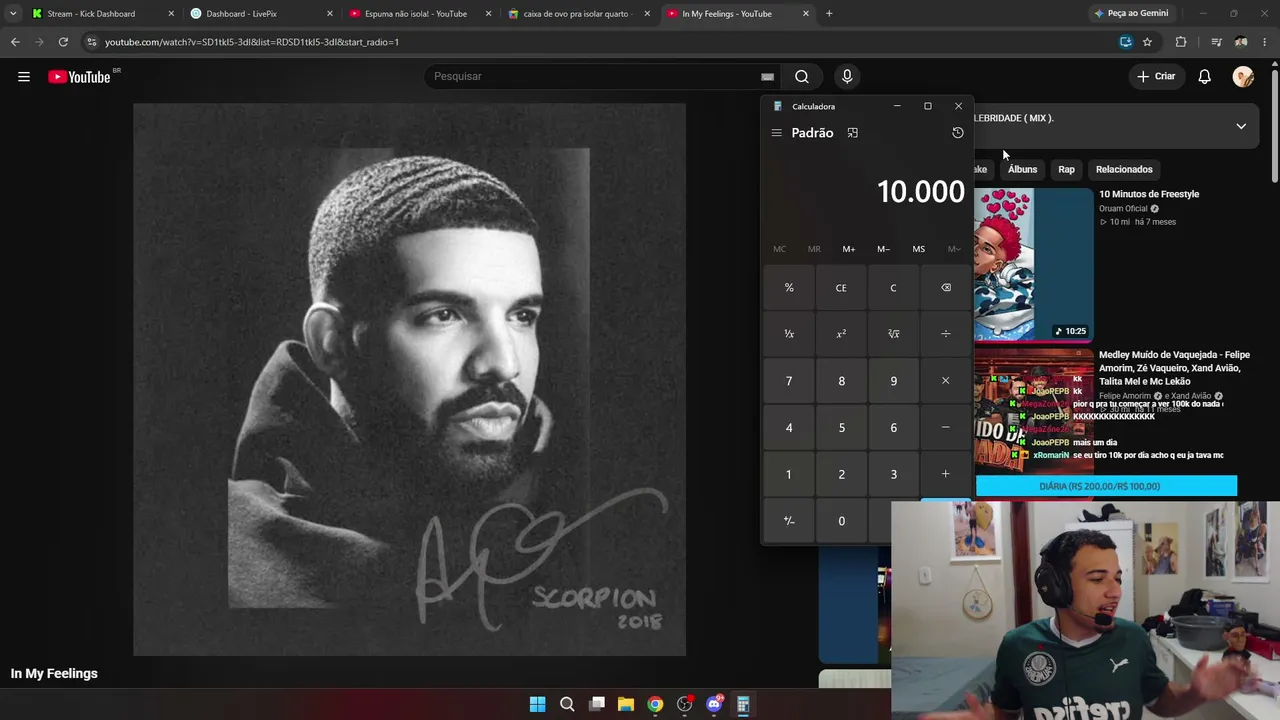Image resolution: width=1280 pixels, height=720 pixels.
Task: Open the Medley Muído de Vaquejada video title
Action: point(1174,368)
